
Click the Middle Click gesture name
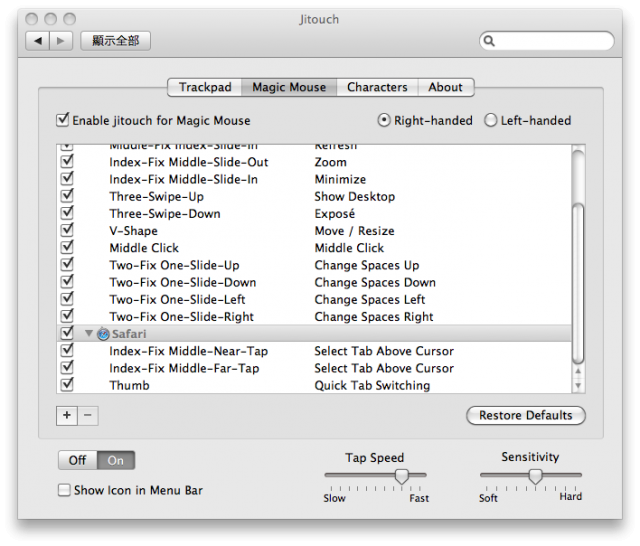(x=144, y=248)
